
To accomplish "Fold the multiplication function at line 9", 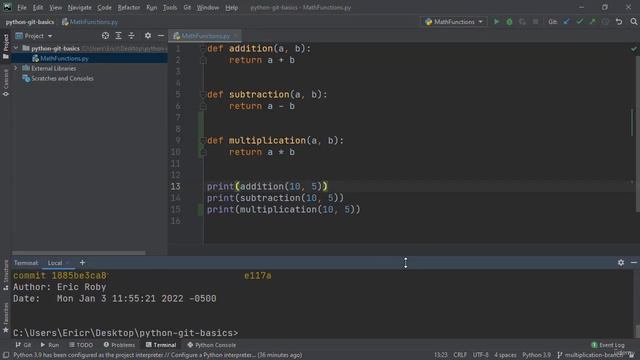I will point(203,141).
